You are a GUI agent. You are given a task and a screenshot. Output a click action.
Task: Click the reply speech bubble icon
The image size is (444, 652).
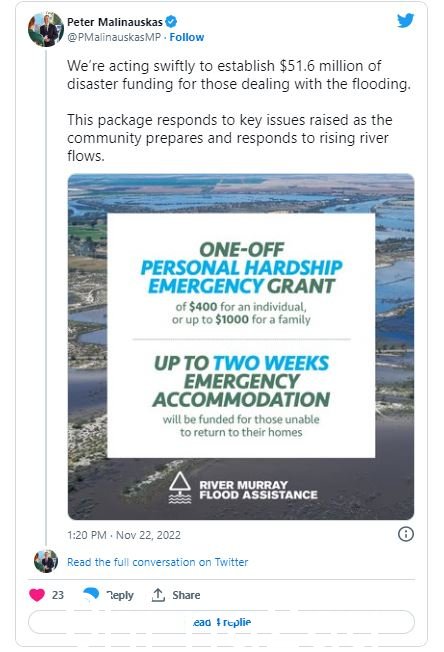[91, 594]
